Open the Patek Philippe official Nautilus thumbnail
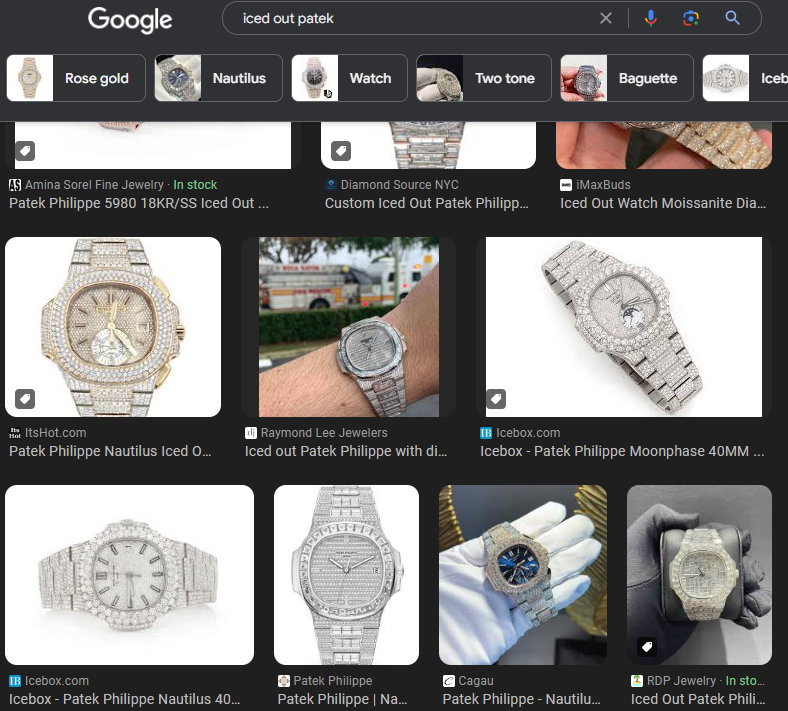 pyautogui.click(x=346, y=575)
